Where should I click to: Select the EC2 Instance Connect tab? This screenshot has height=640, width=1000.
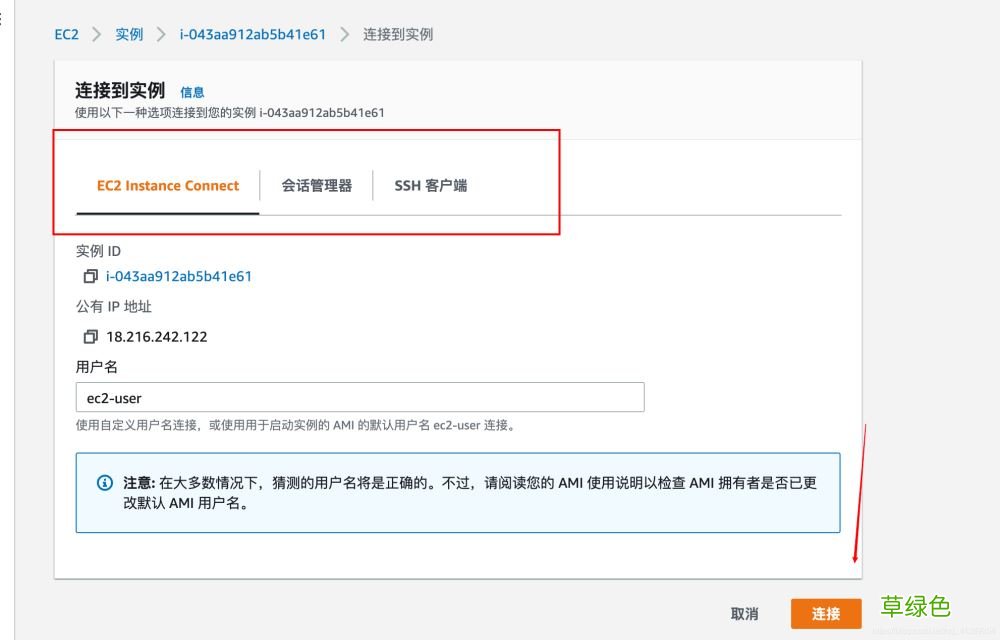tap(167, 185)
